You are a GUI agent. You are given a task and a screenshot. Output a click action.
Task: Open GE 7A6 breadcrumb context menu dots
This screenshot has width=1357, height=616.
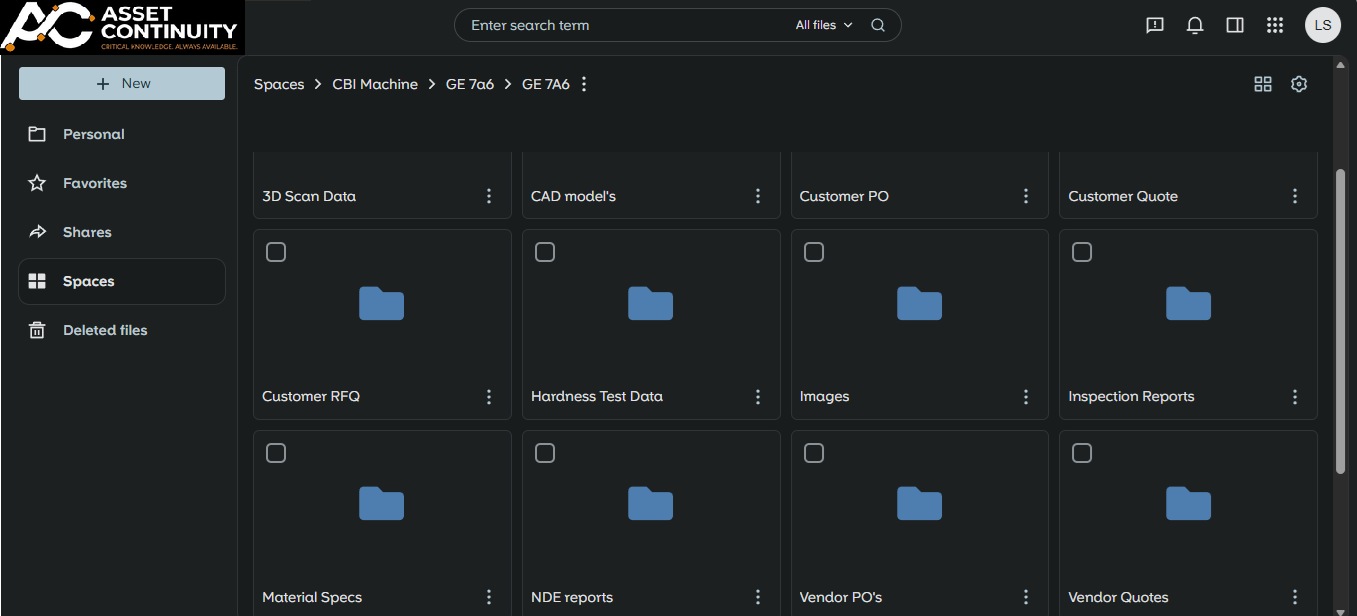(x=585, y=84)
